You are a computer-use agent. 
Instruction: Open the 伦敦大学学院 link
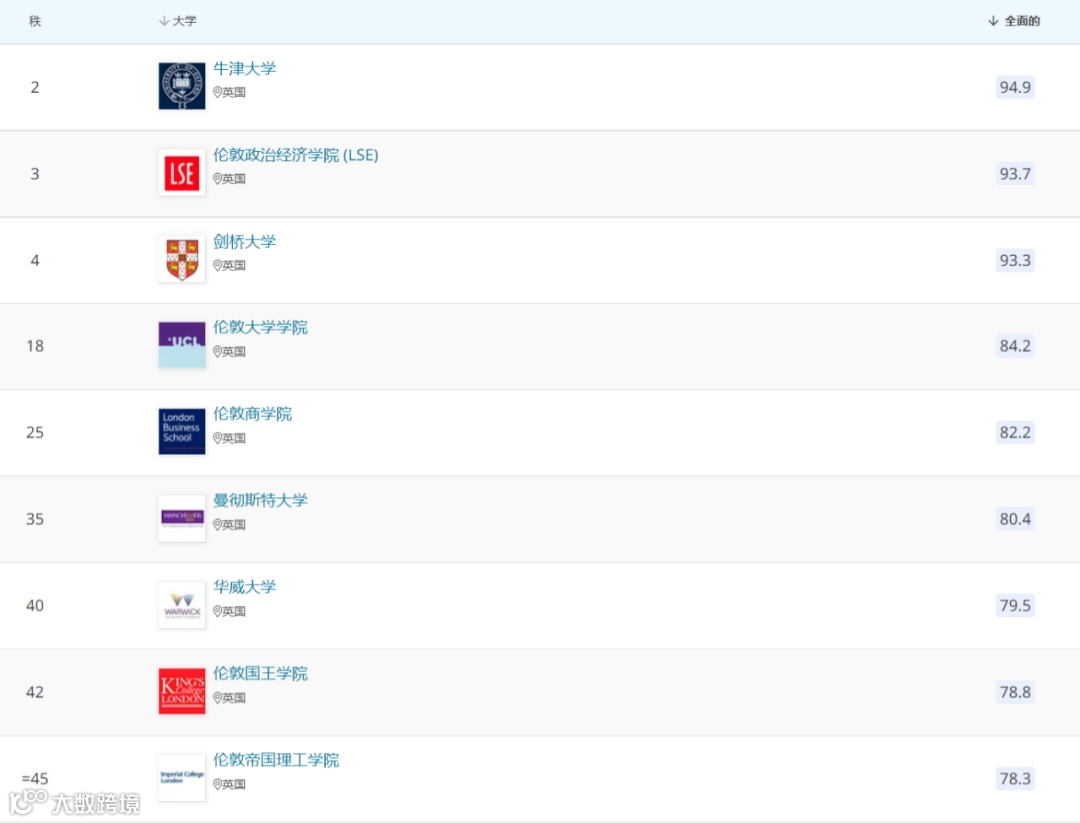(260, 327)
